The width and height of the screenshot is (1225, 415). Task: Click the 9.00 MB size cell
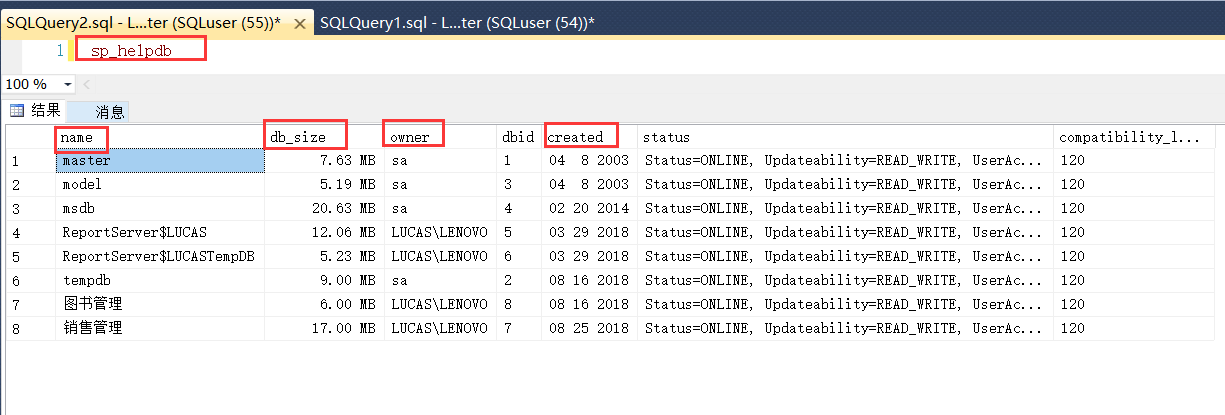325,280
